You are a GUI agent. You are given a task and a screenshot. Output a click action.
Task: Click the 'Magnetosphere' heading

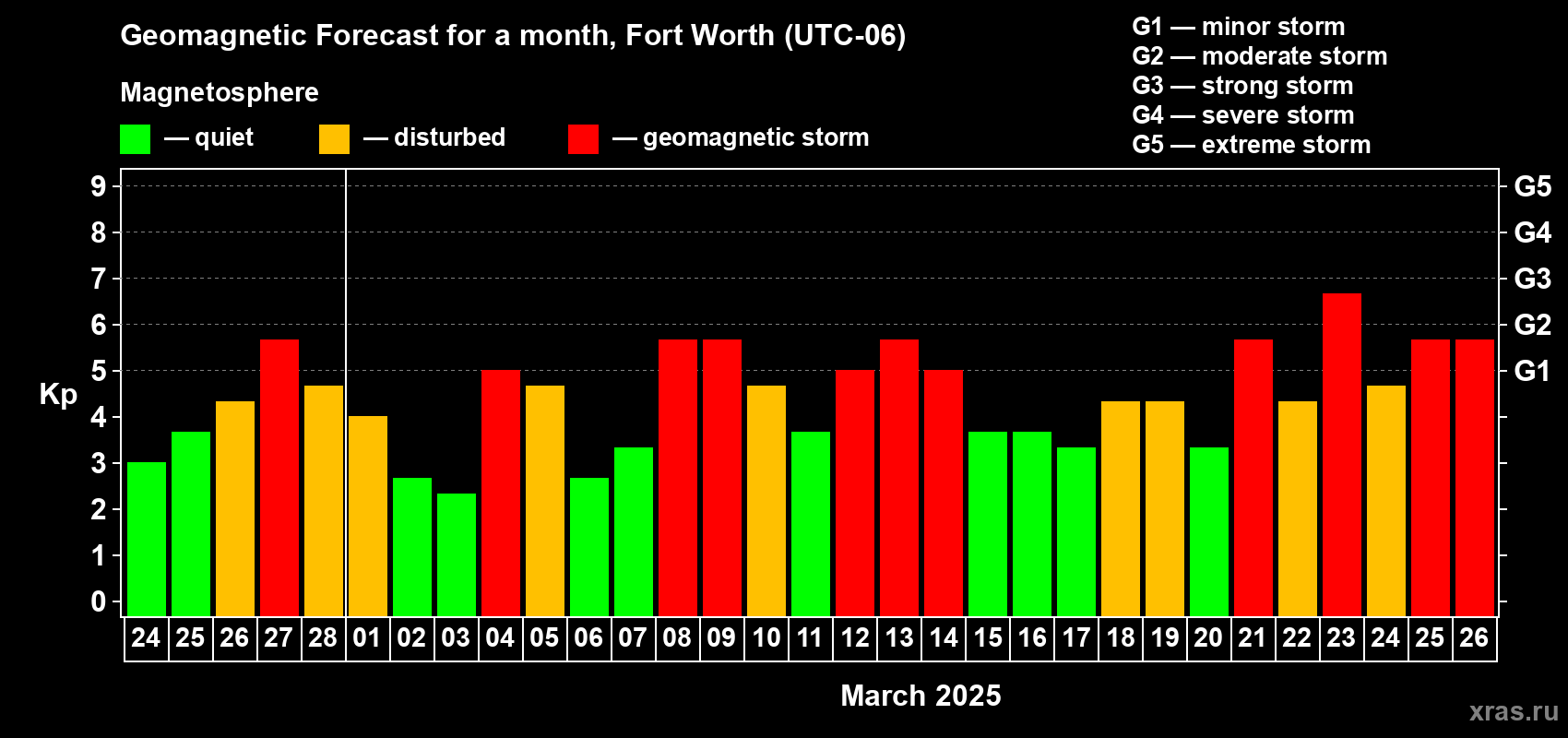[x=220, y=92]
